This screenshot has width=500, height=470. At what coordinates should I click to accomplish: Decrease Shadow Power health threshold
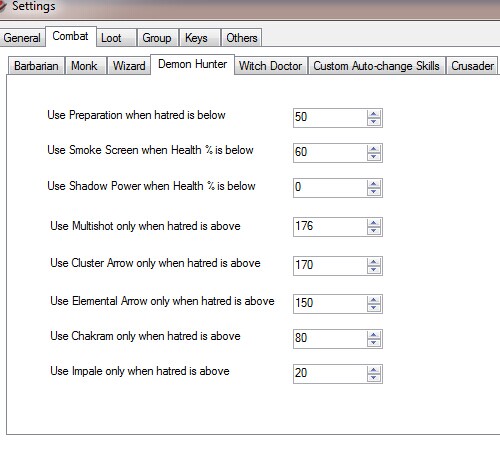tap(374, 192)
